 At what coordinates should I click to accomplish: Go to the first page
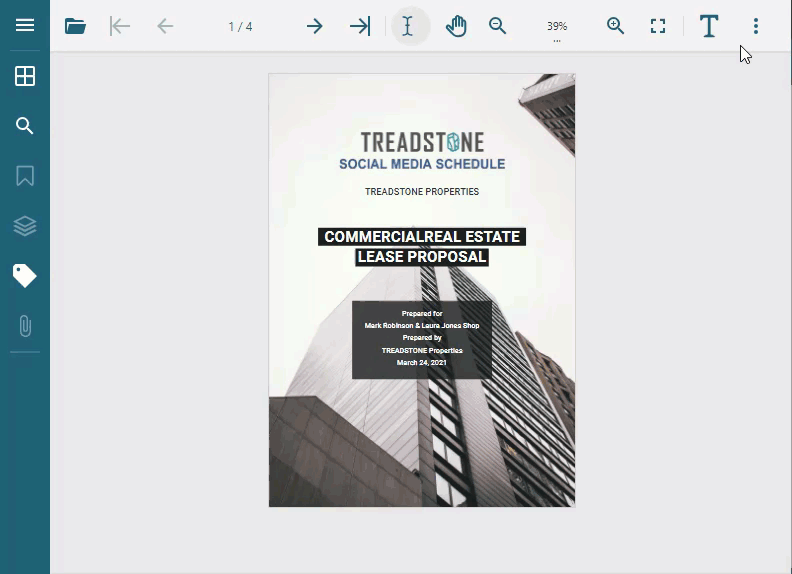(x=120, y=26)
